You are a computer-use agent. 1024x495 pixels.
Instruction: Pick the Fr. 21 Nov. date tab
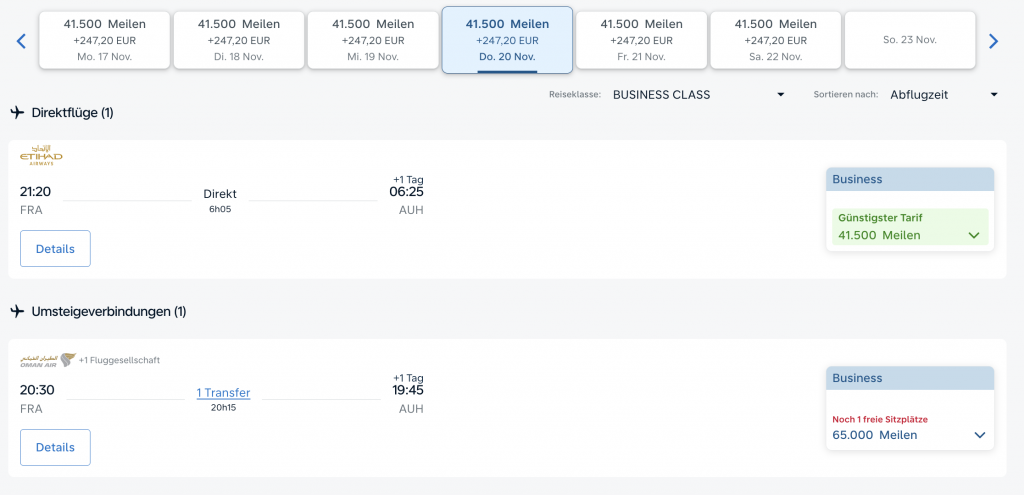(x=641, y=40)
